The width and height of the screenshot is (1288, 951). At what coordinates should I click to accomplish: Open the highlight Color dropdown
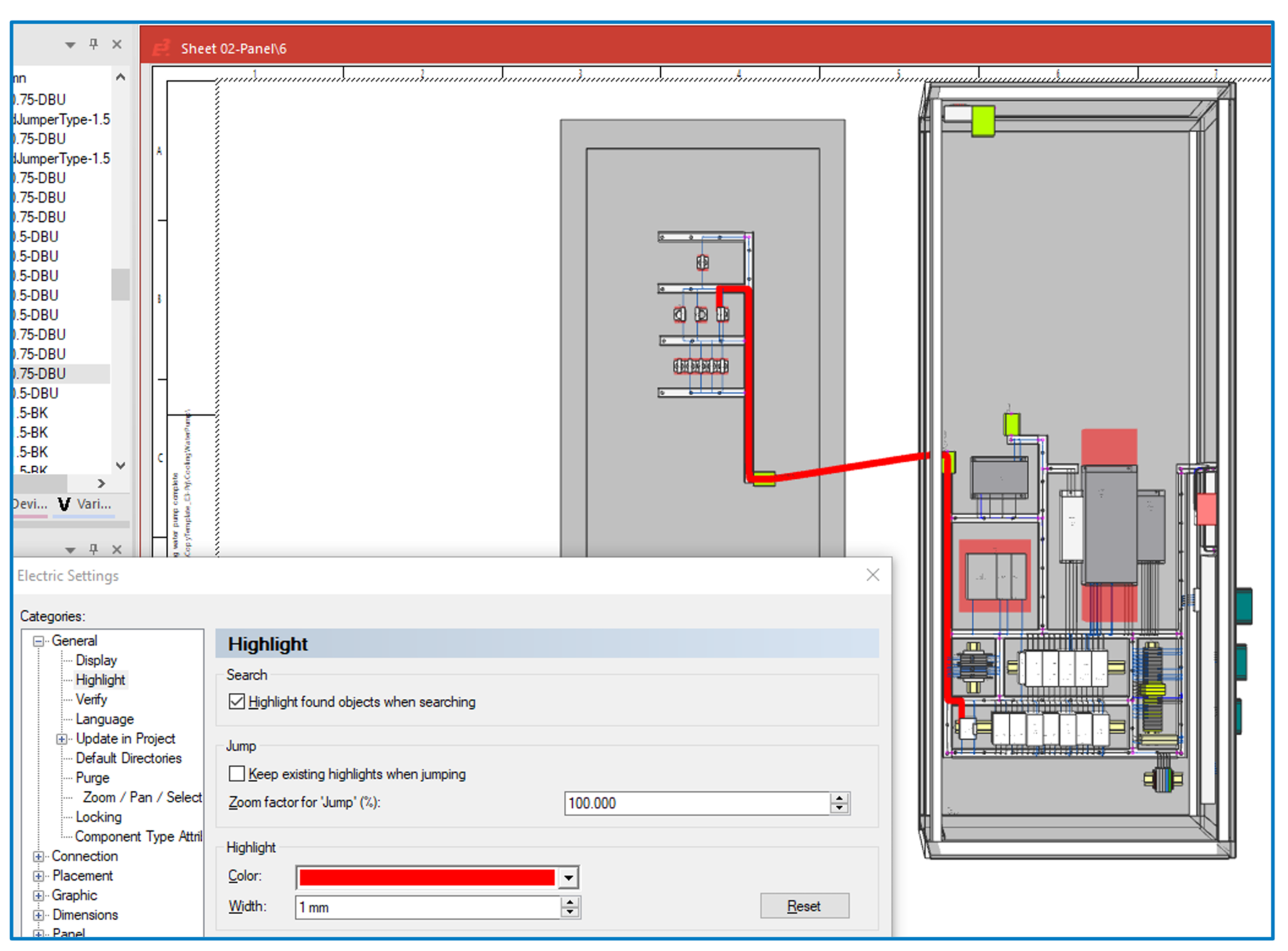click(568, 877)
